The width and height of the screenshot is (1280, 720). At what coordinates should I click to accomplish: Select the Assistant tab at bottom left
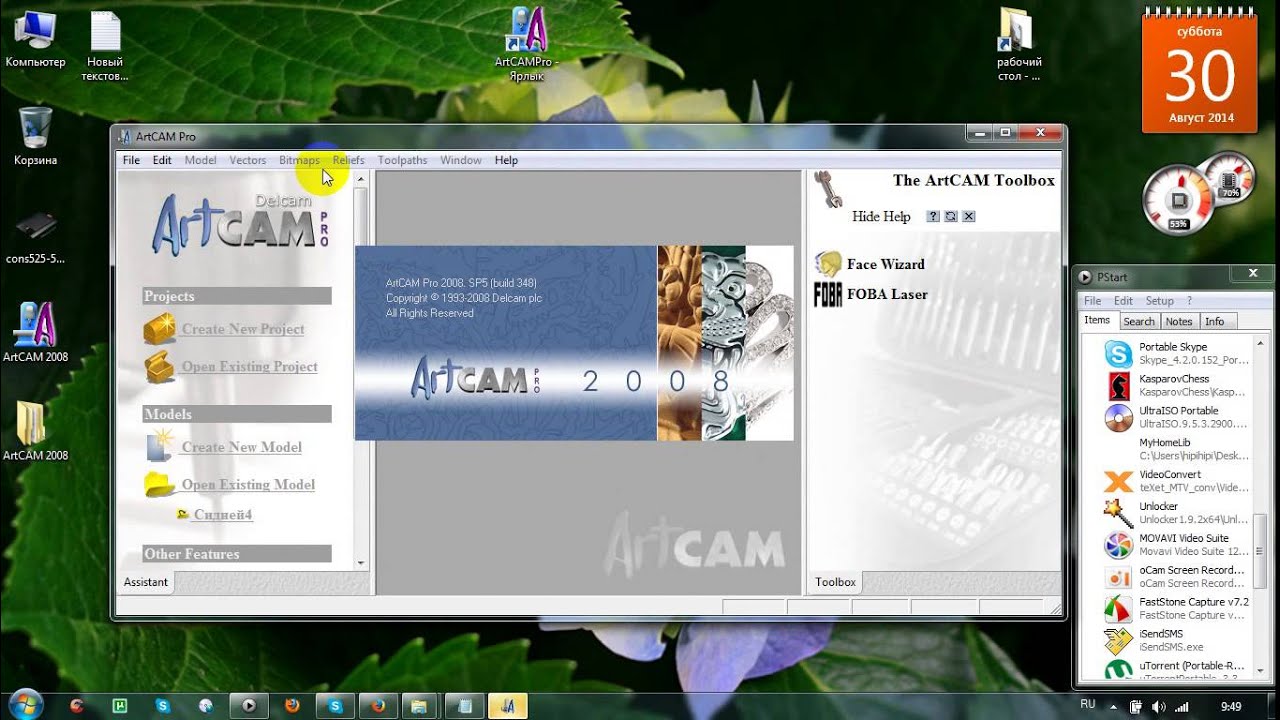pyautogui.click(x=146, y=582)
